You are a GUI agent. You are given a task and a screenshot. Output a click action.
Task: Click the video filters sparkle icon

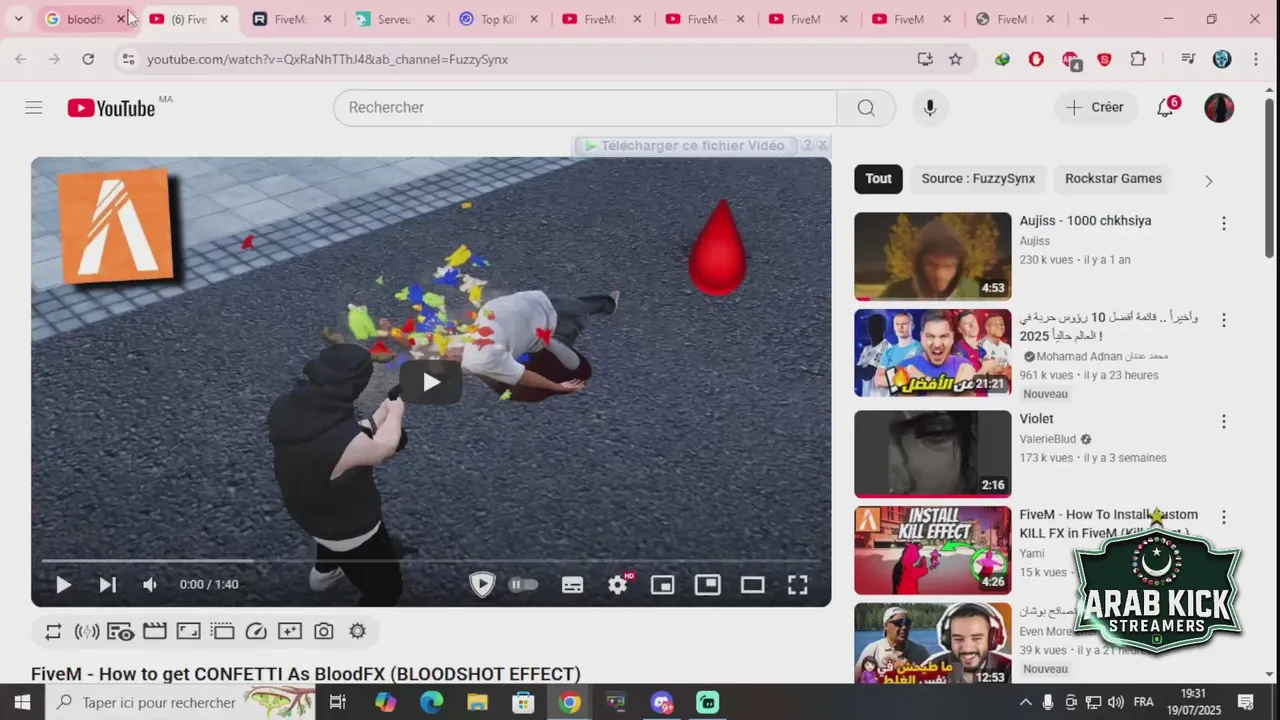290,631
